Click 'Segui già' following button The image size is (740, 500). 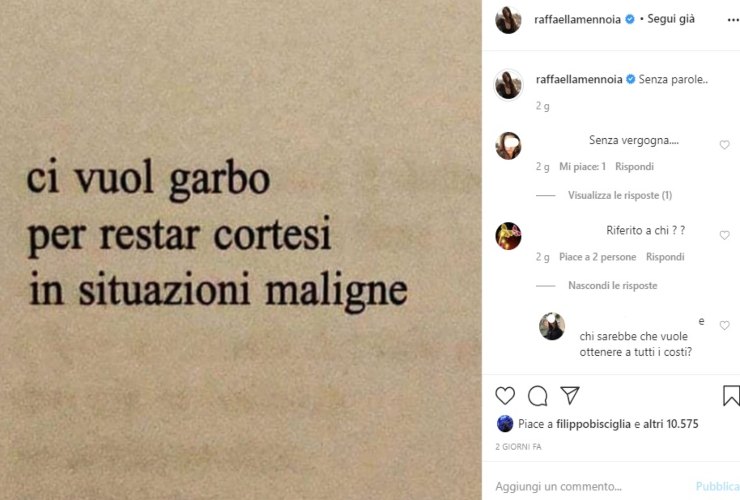(671, 19)
